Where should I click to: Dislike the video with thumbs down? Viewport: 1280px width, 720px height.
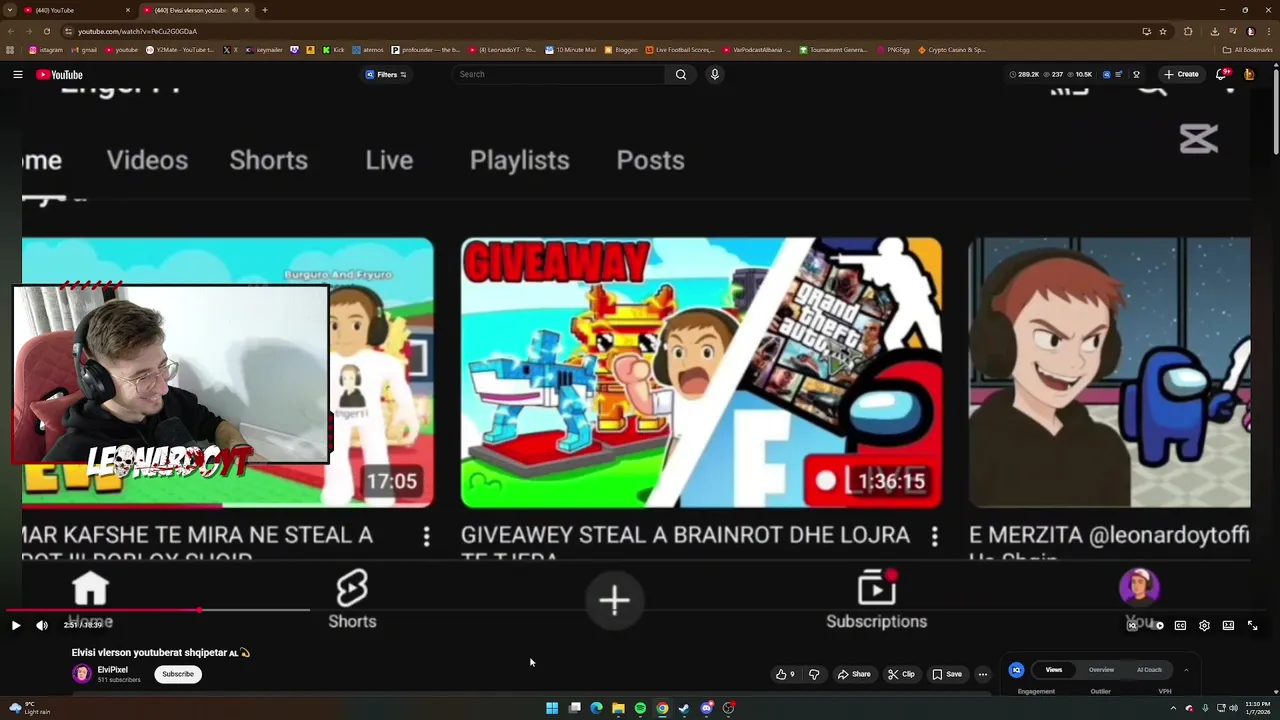point(814,674)
